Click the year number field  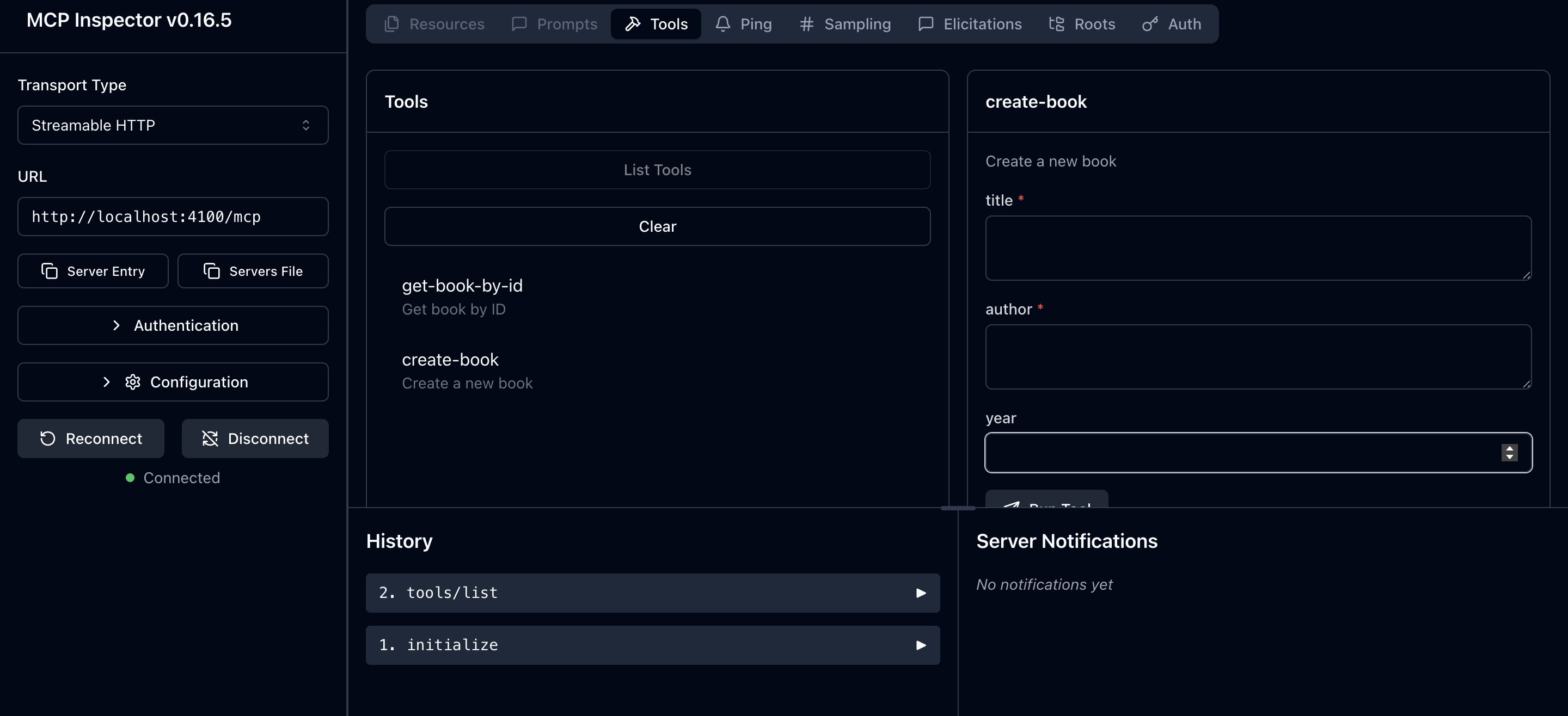point(1258,453)
